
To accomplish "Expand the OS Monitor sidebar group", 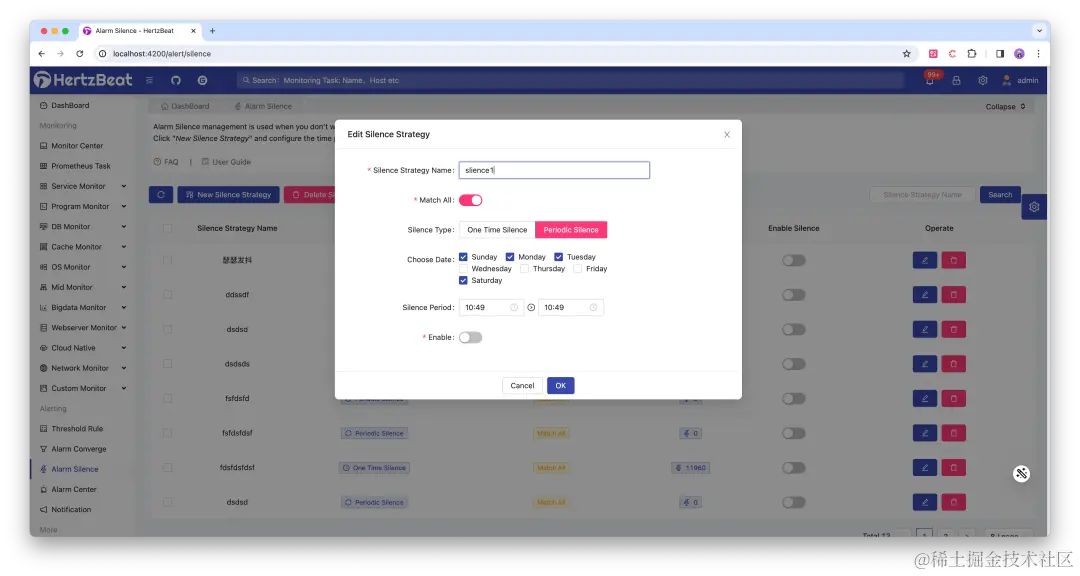I will pyautogui.click(x=83, y=267).
